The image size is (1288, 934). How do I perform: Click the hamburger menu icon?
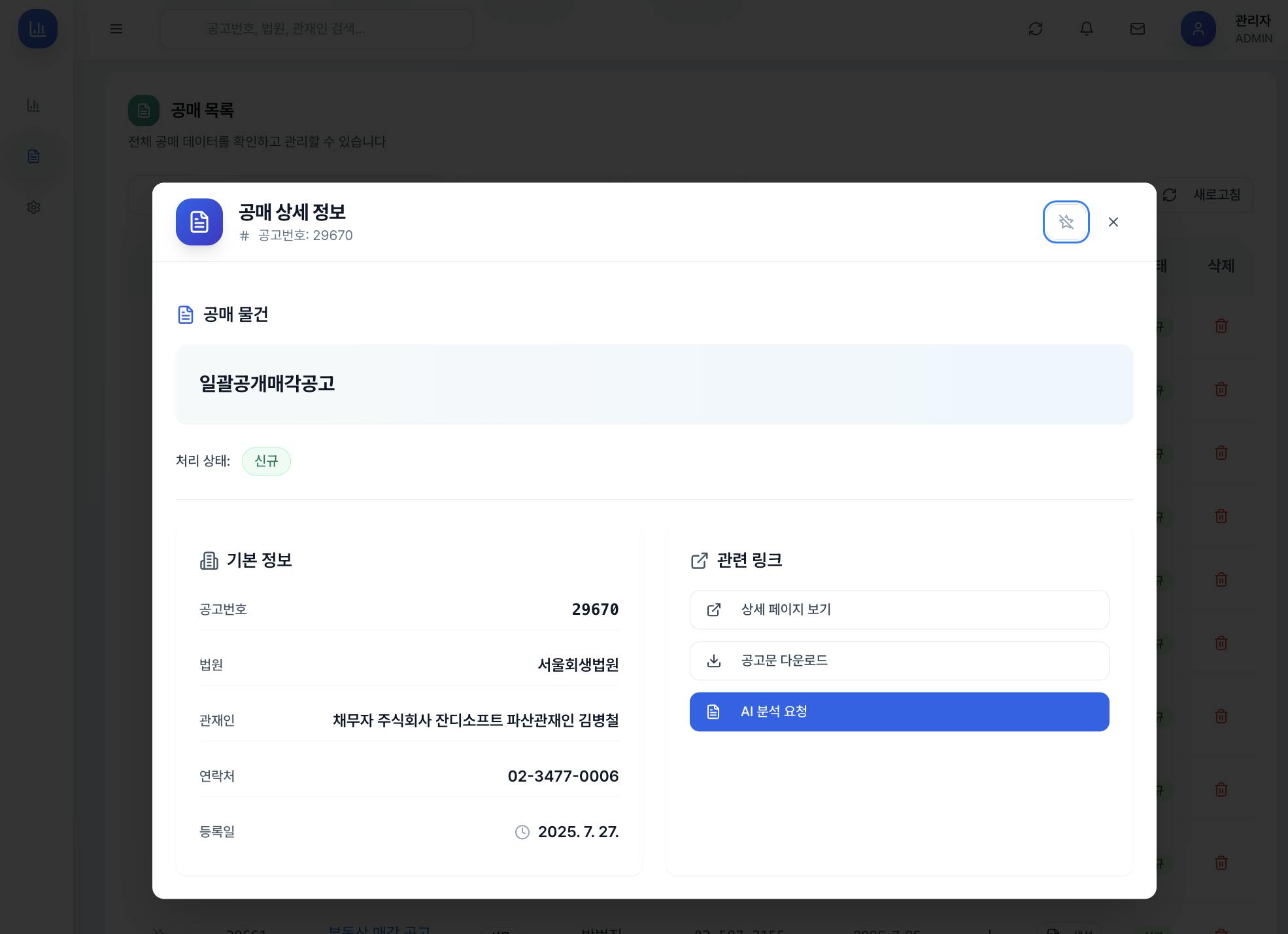coord(116,29)
